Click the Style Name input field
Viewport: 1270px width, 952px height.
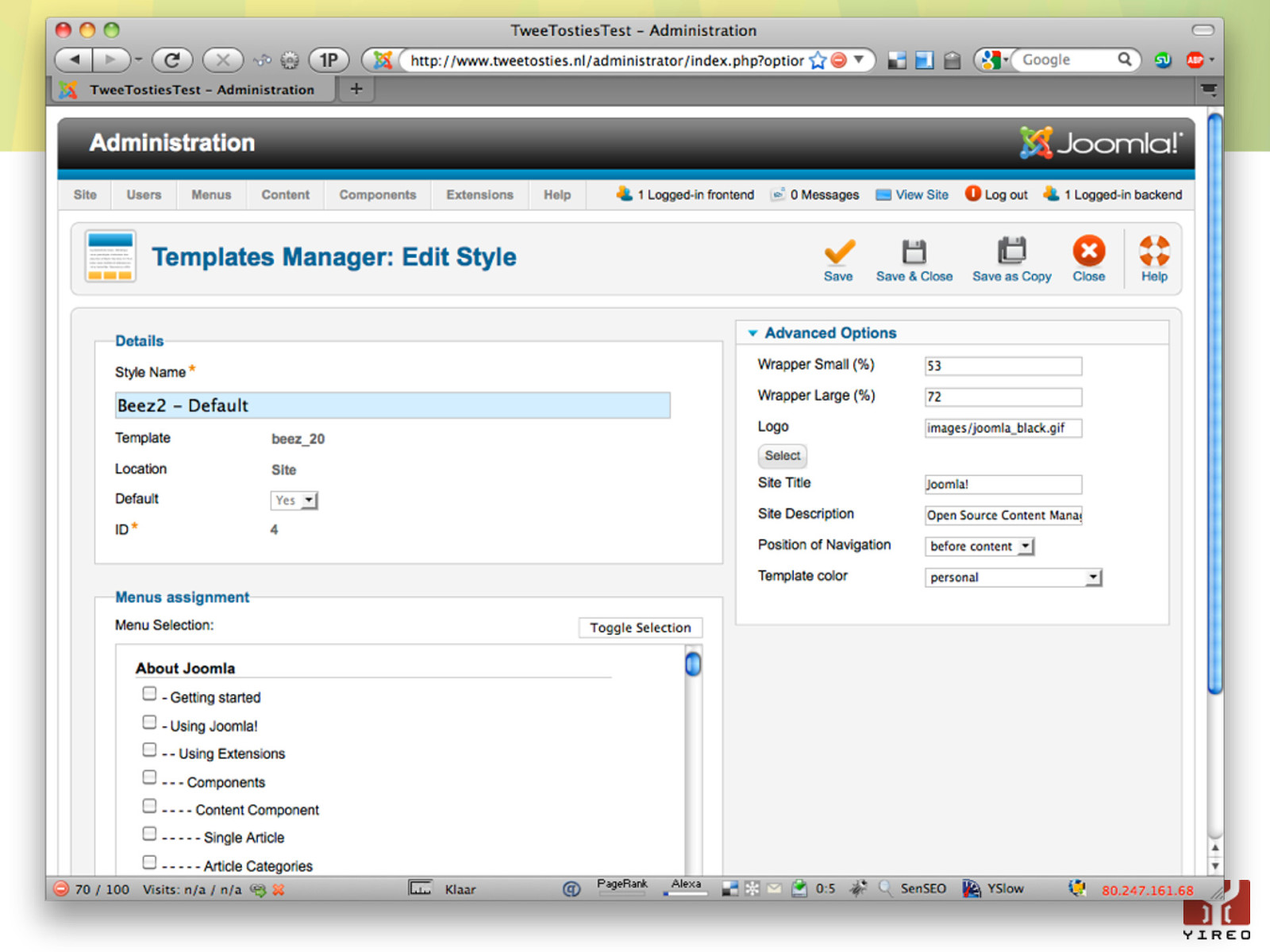[x=393, y=405]
